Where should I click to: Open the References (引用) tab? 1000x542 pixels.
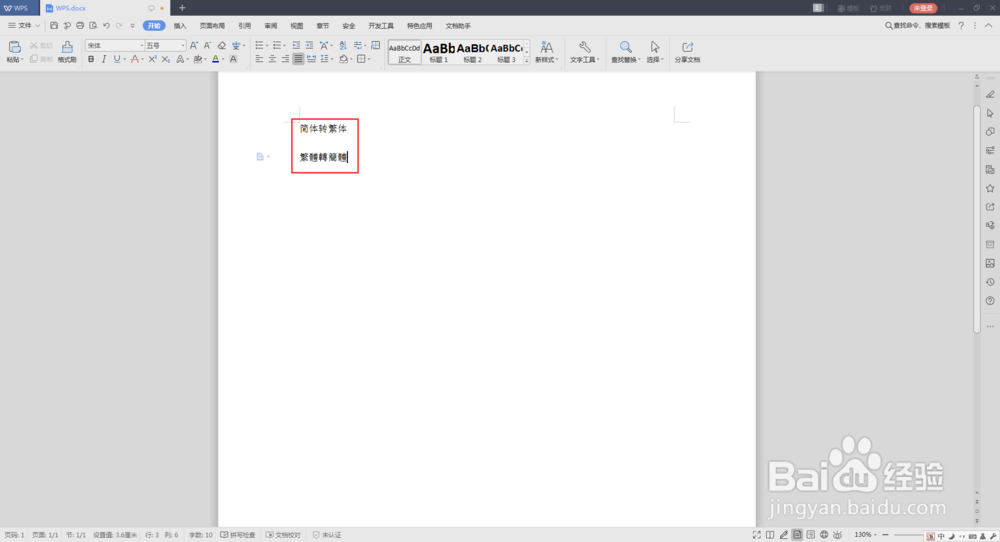click(244, 26)
